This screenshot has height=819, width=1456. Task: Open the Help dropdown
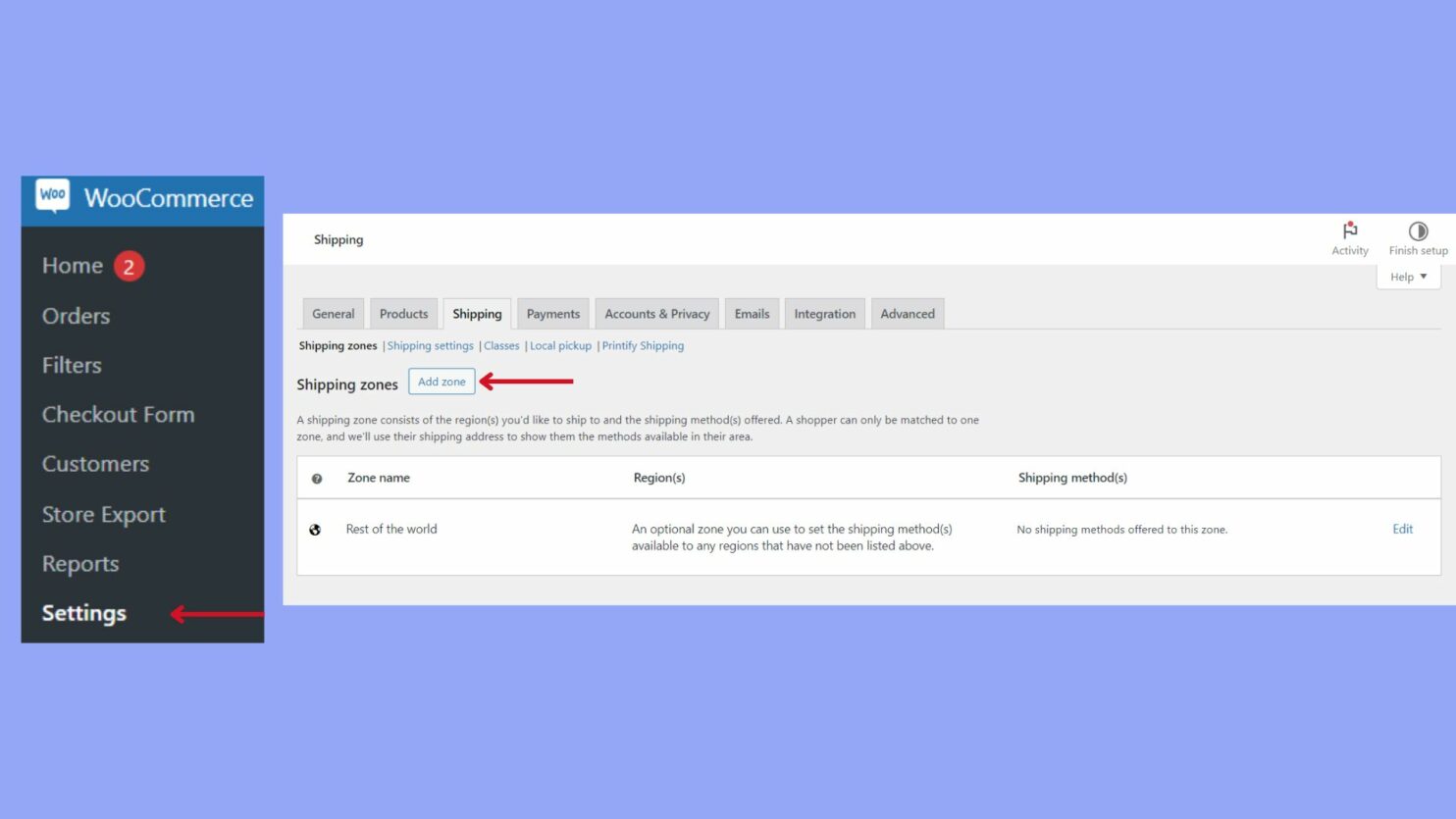click(x=1408, y=276)
